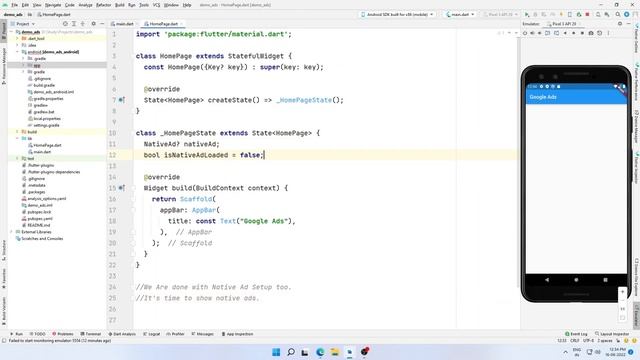Rotate emulator using rotate icon in toolbar
The width and height of the screenshot is (640, 360).
point(547,33)
